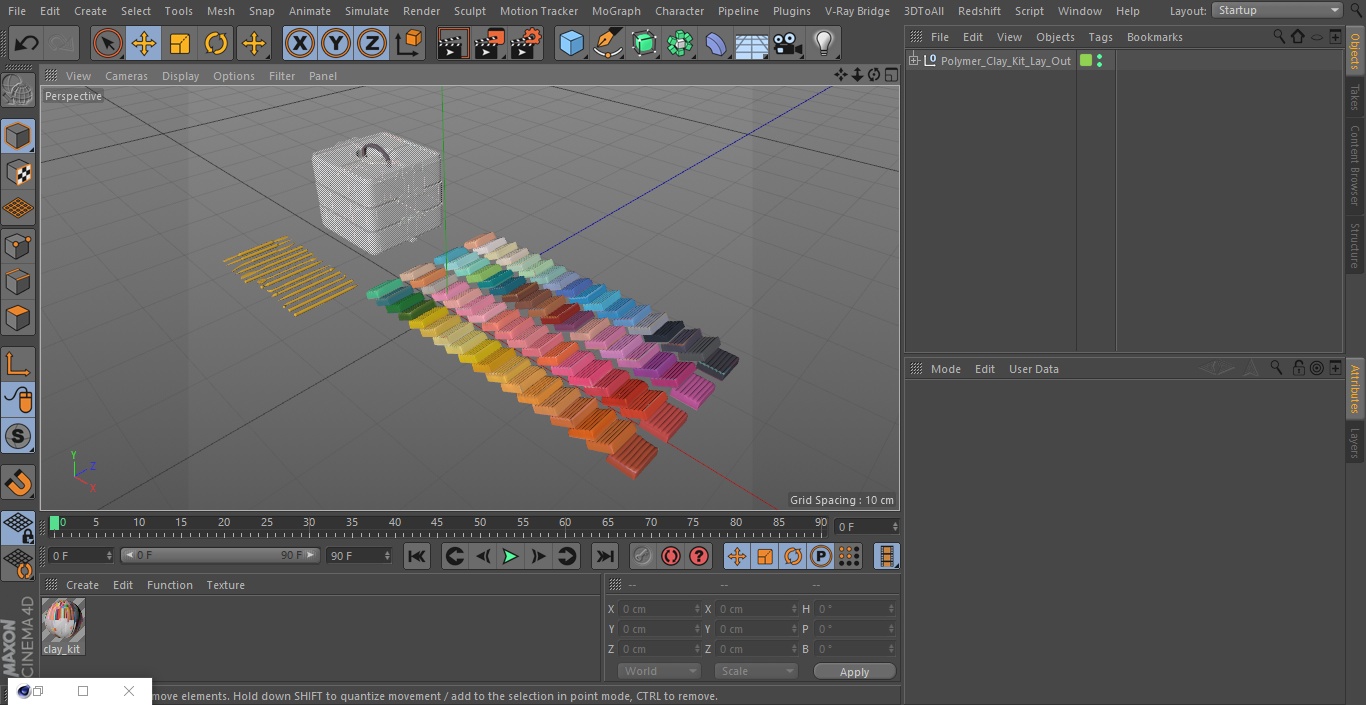This screenshot has height=705, width=1366.
Task: Click the timeline range slider
Action: (x=220, y=555)
